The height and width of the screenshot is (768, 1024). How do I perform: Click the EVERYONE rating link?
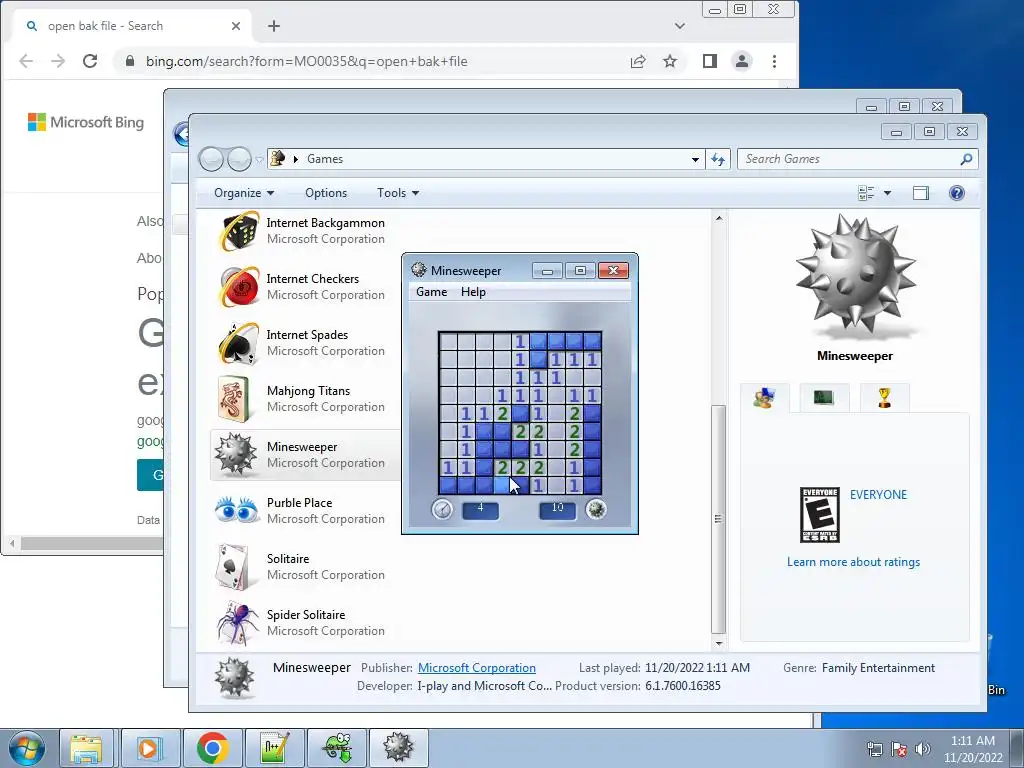(x=878, y=494)
